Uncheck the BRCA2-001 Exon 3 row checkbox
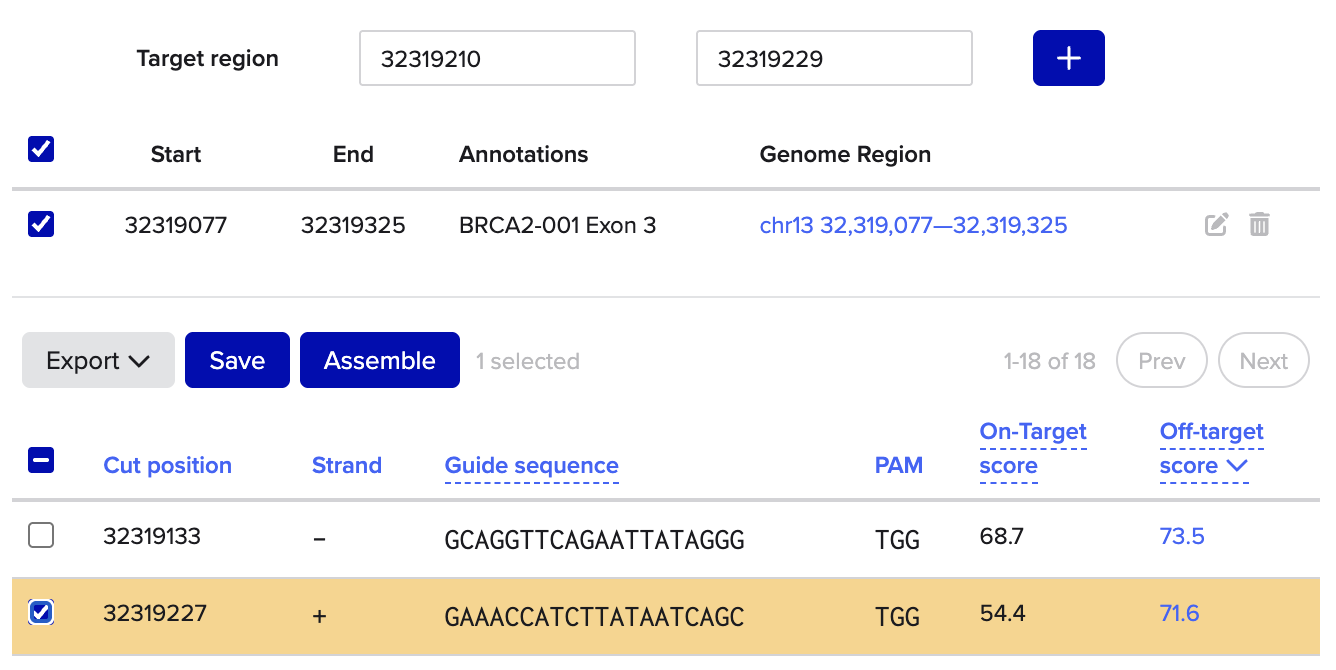1336x670 pixels. click(41, 224)
